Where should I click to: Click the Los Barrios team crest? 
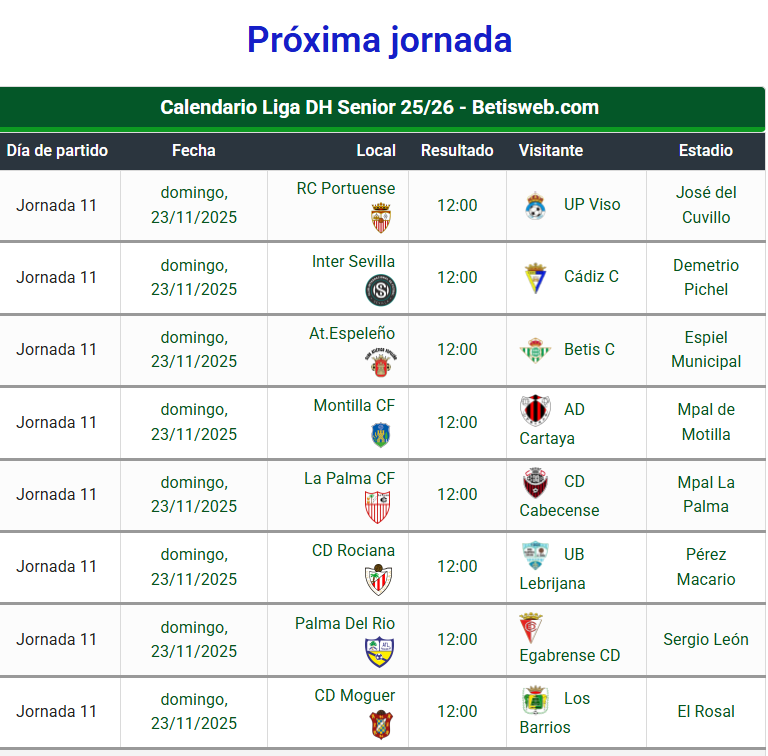535,699
